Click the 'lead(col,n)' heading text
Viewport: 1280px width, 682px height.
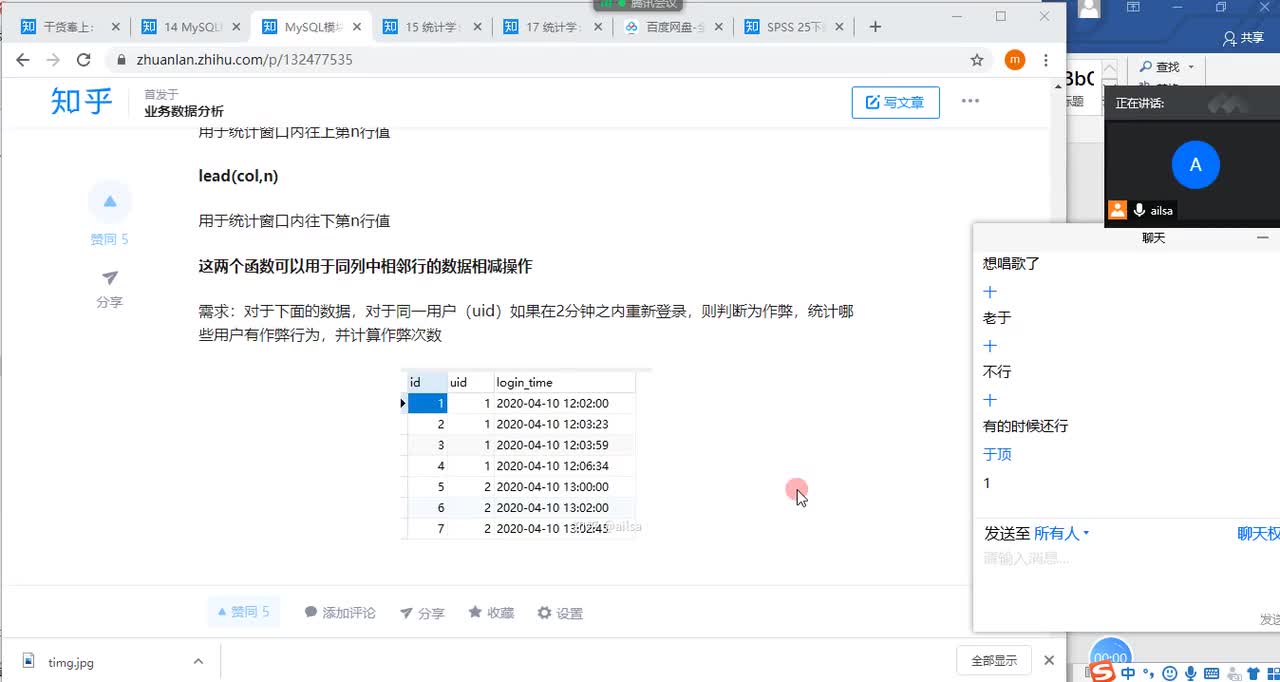pyautogui.click(x=238, y=176)
